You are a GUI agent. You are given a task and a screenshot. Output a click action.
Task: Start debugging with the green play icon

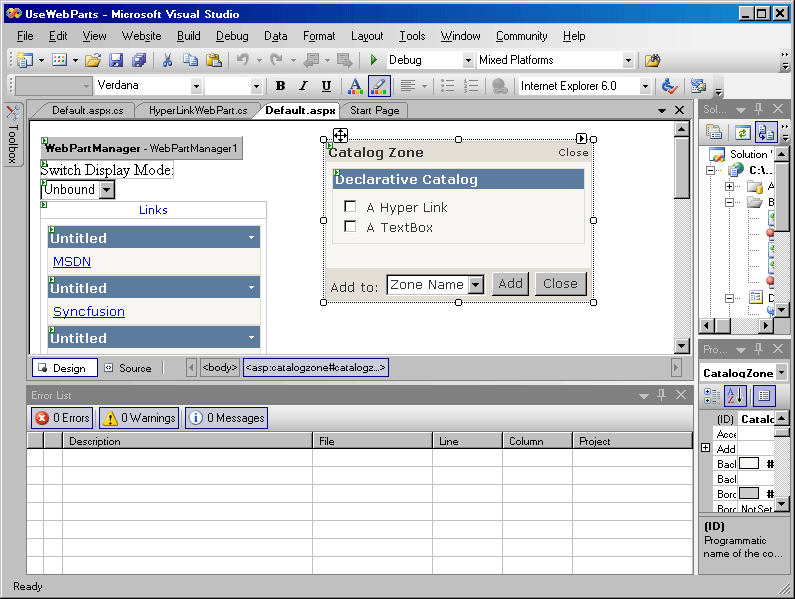click(374, 60)
